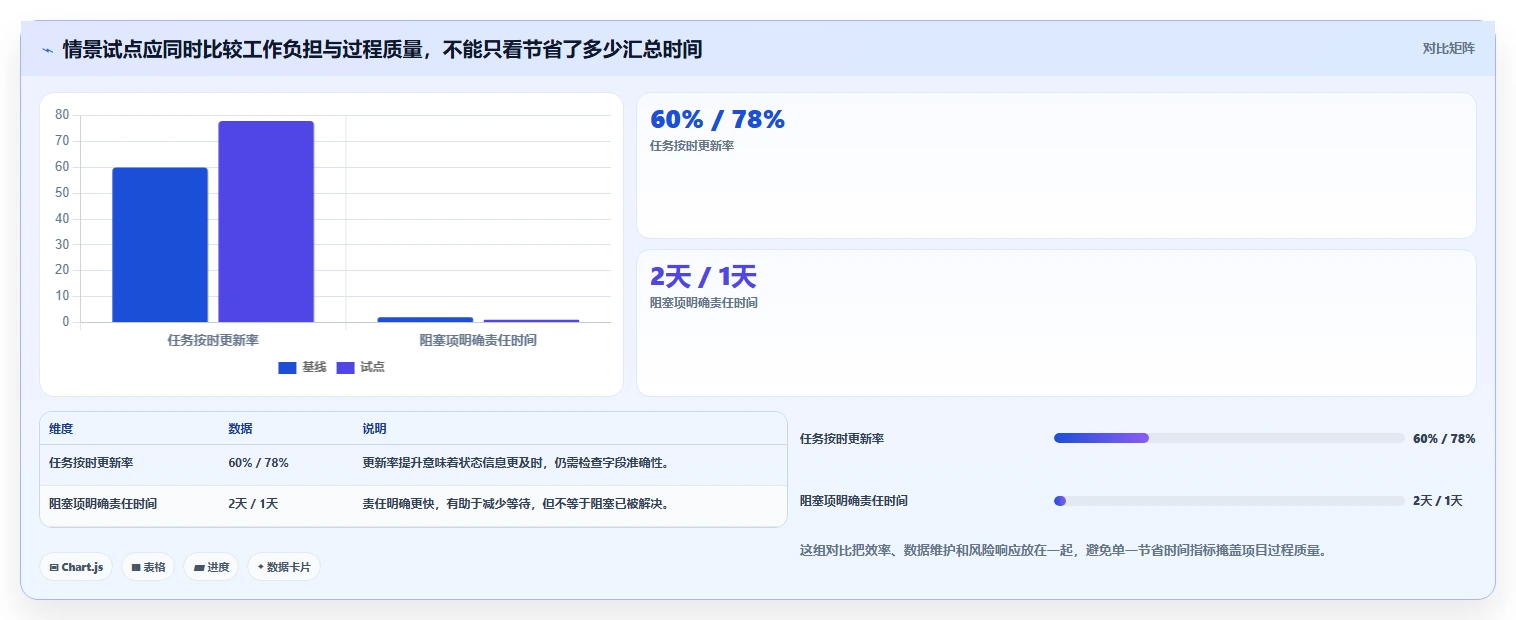This screenshot has height=620, width=1516.
Task: Click table cell 60% / 78%
Action: (x=258, y=463)
